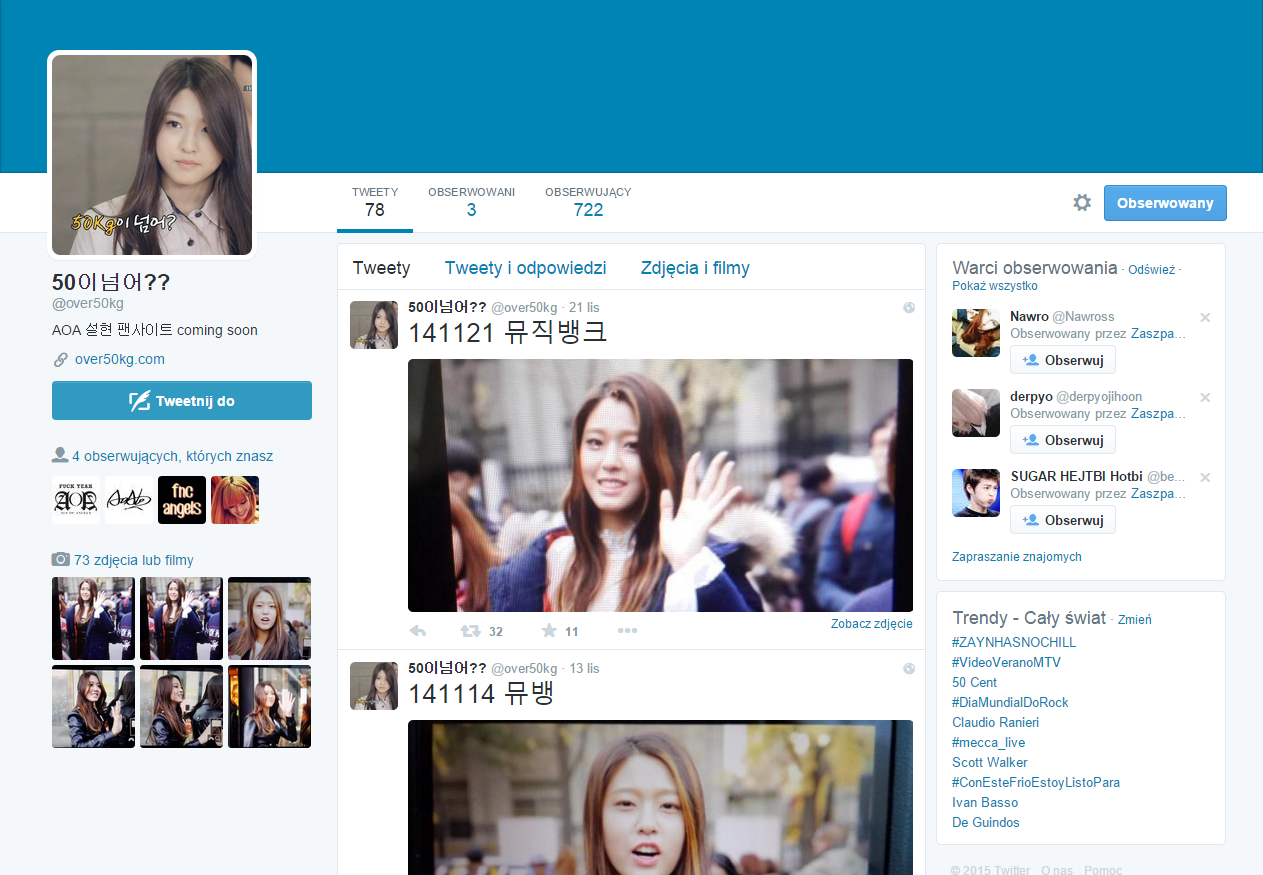Click the Tweetnij do button
The image size is (1263, 875).
tap(182, 401)
